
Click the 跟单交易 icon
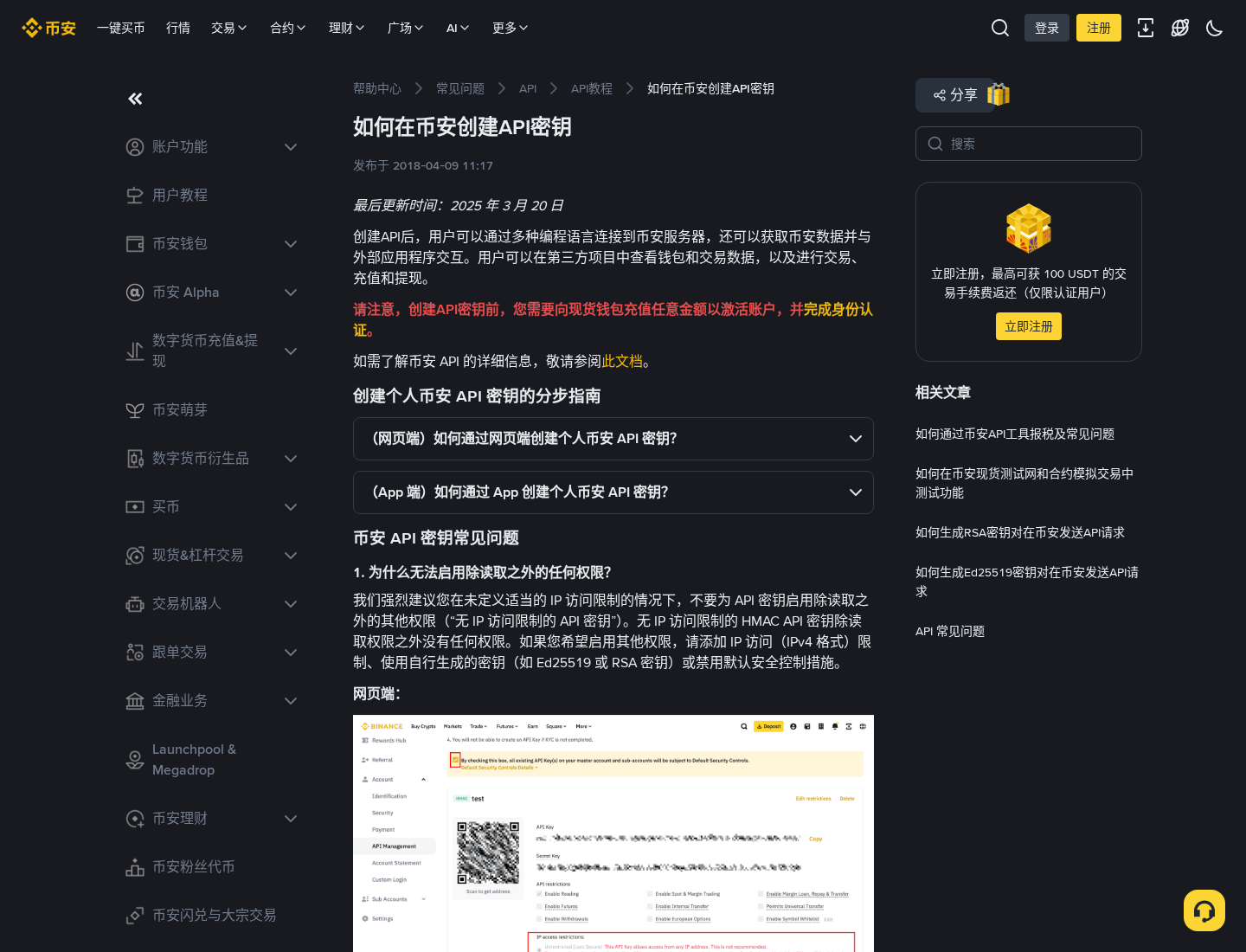pos(135,653)
